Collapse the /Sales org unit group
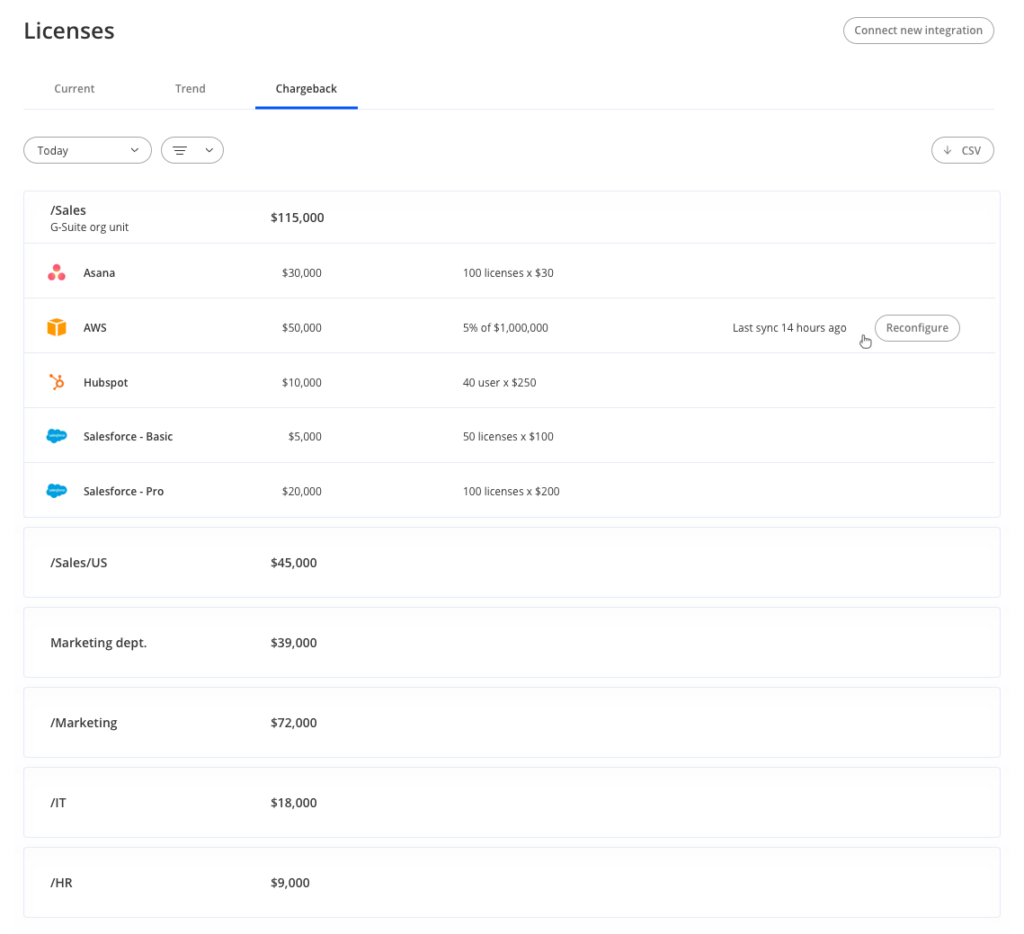The image size is (1024, 934). (x=511, y=217)
